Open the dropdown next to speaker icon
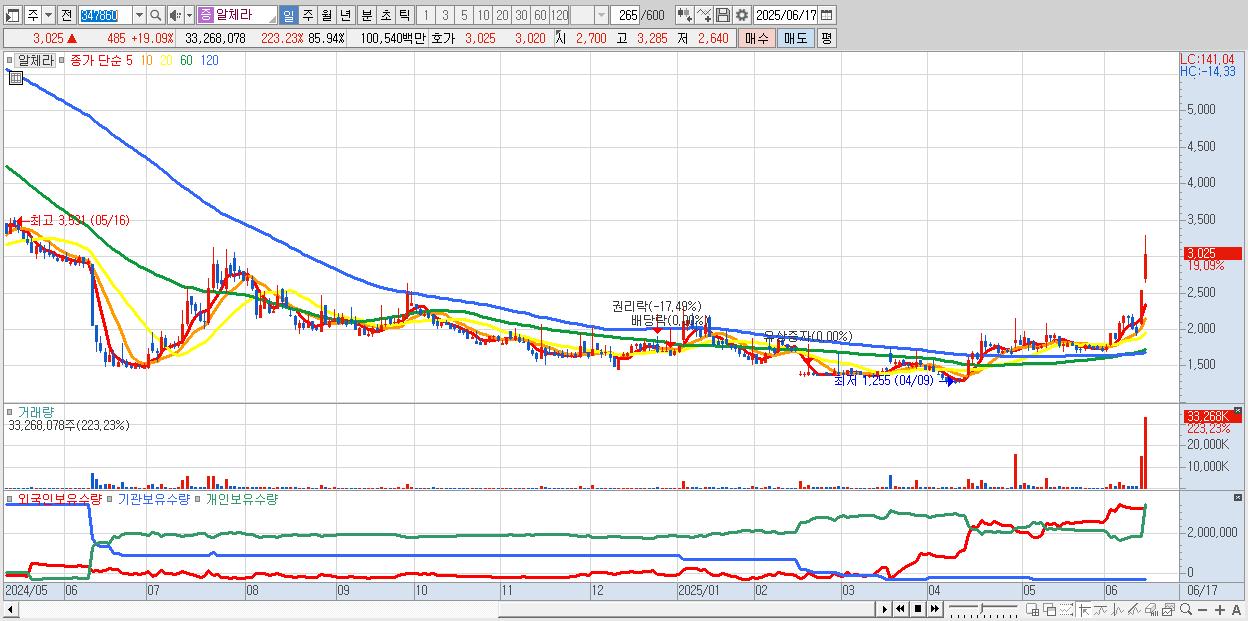The image size is (1248, 621). 189,15
